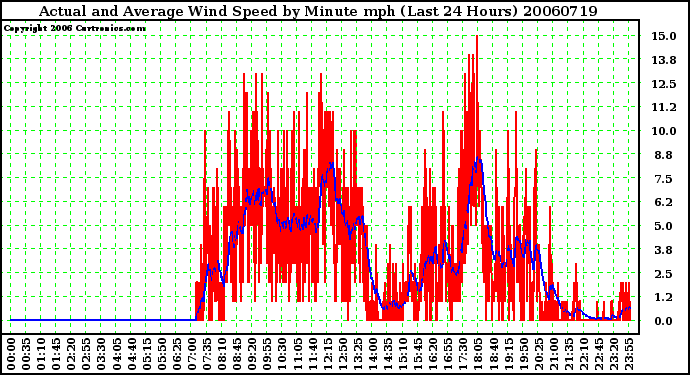
Task: Click the 13:25 time label
Action: tap(358, 354)
